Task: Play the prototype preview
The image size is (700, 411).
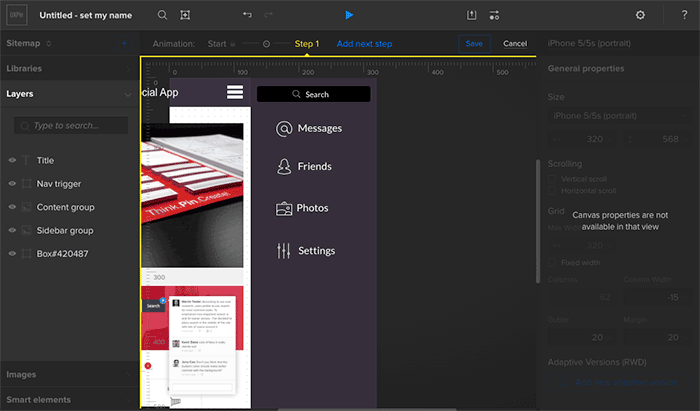Action: pyautogui.click(x=349, y=15)
